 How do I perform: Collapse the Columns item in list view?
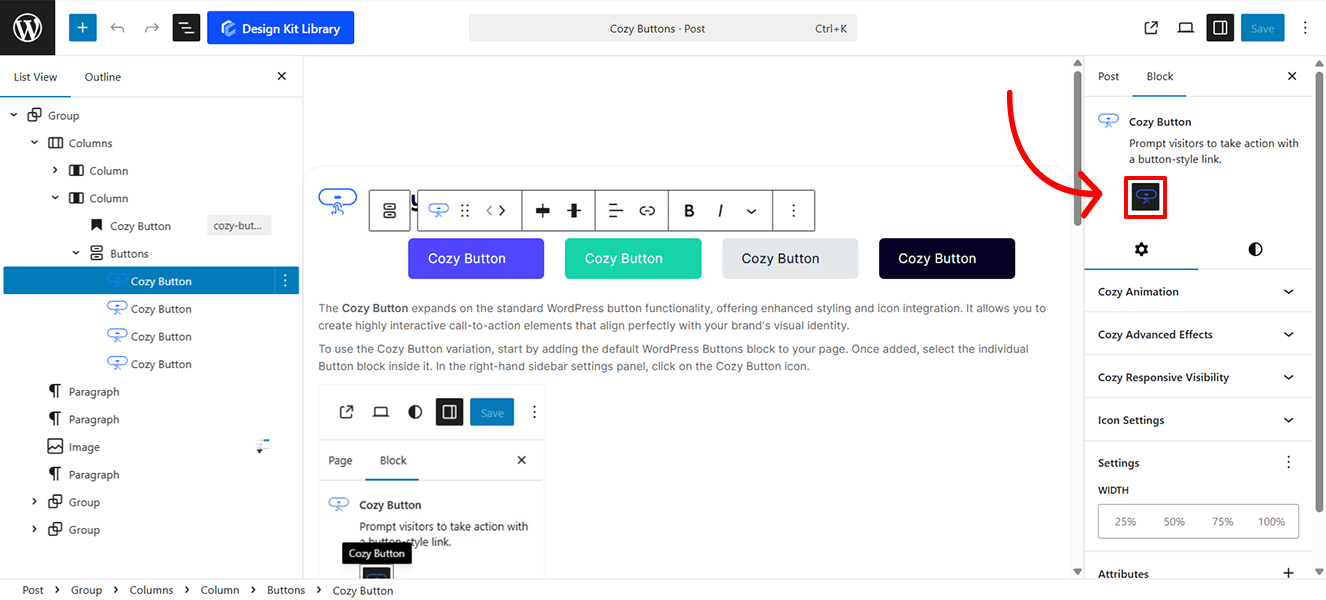[x=35, y=143]
